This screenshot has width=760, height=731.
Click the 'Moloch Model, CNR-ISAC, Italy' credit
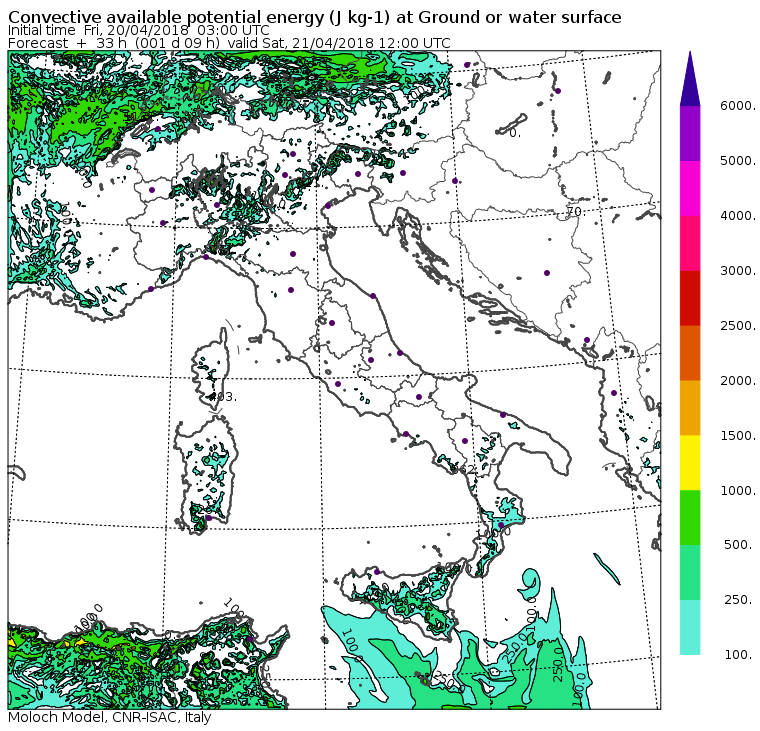tap(110, 717)
